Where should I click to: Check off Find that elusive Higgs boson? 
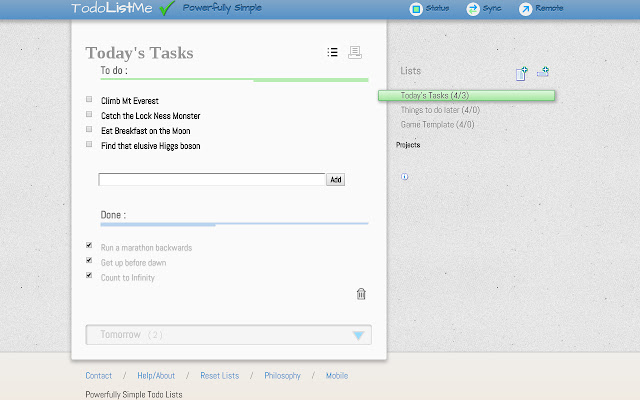tap(89, 144)
